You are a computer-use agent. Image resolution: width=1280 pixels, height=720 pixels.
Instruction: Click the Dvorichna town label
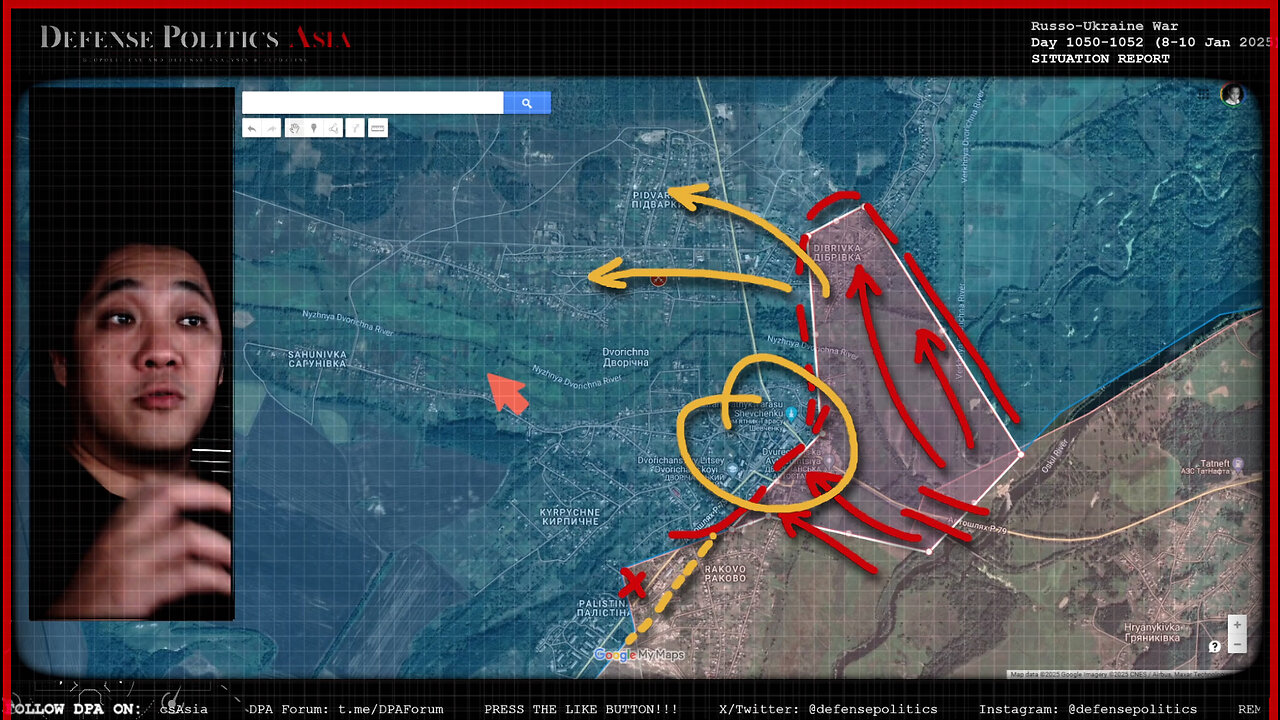[x=625, y=358]
